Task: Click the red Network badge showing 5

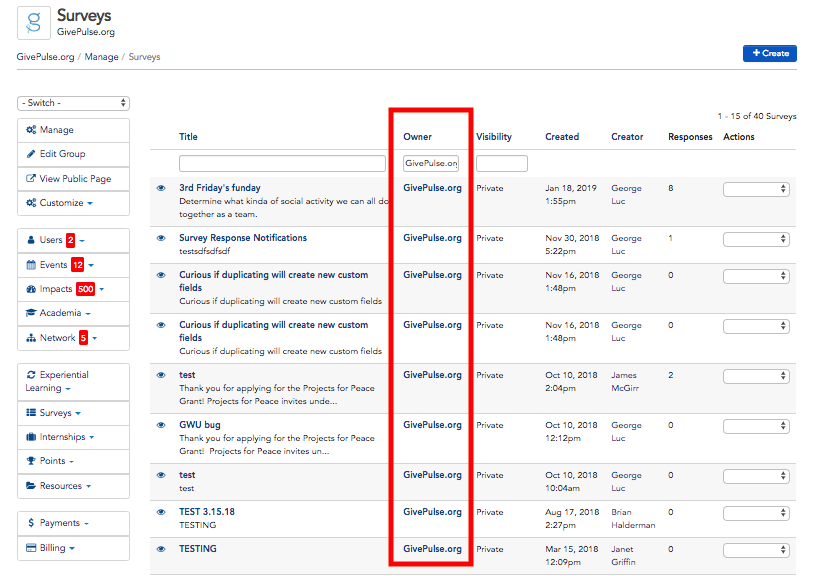Action: (83, 338)
